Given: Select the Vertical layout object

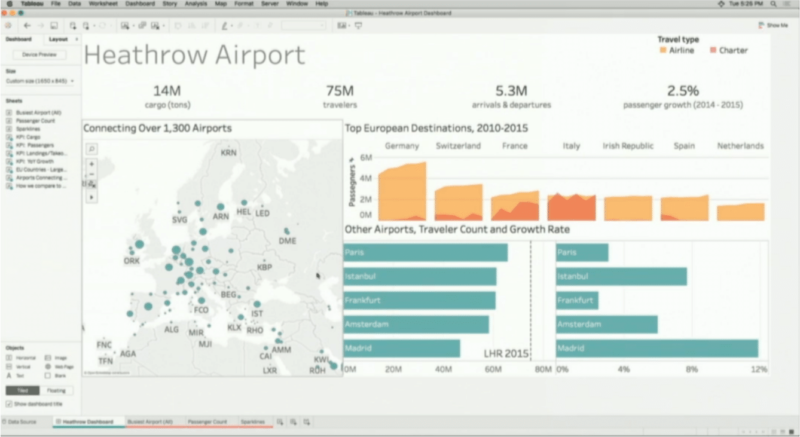Looking at the screenshot, I should coord(18,367).
